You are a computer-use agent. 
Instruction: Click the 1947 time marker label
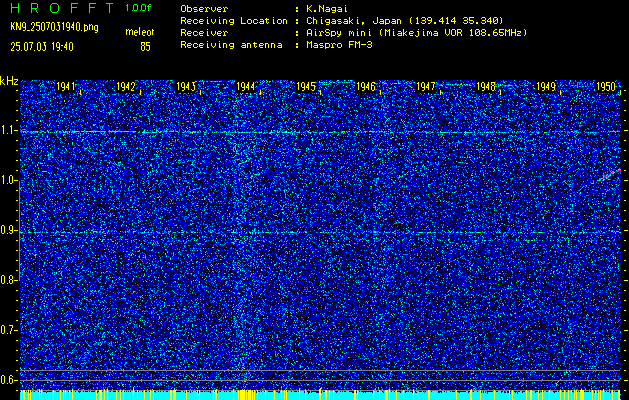point(426,87)
